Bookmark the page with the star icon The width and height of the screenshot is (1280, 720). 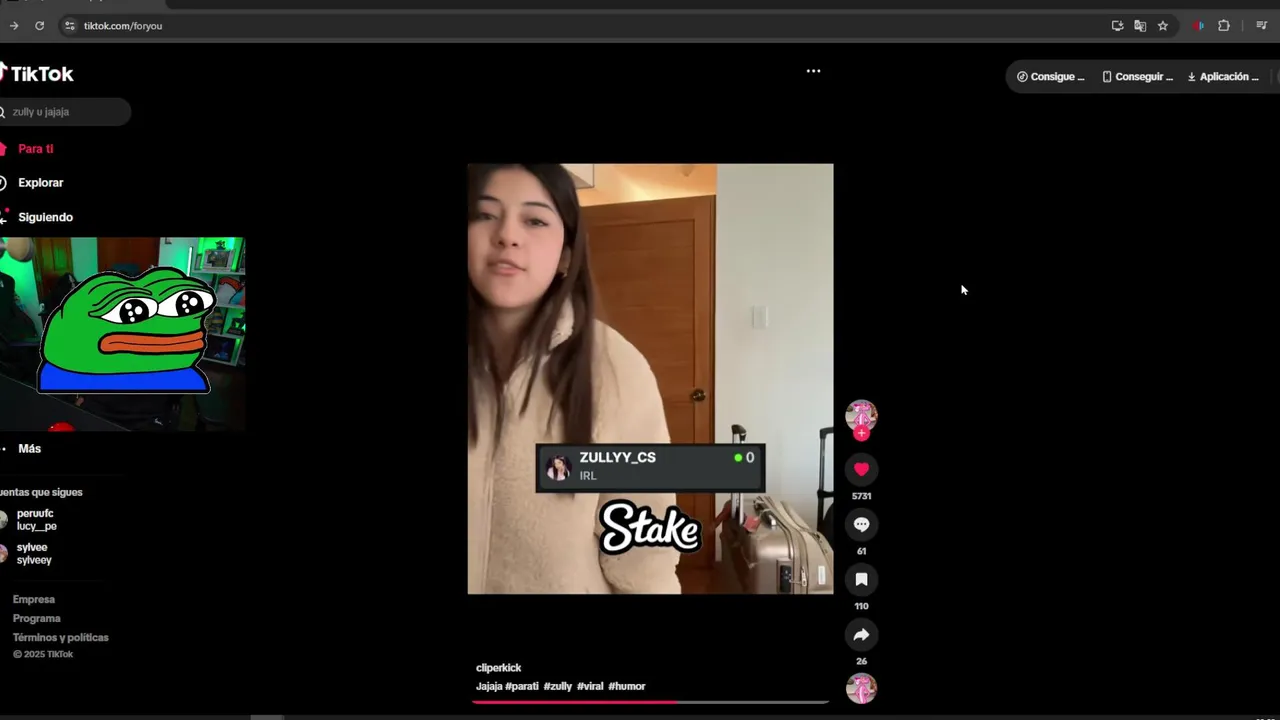click(1163, 26)
